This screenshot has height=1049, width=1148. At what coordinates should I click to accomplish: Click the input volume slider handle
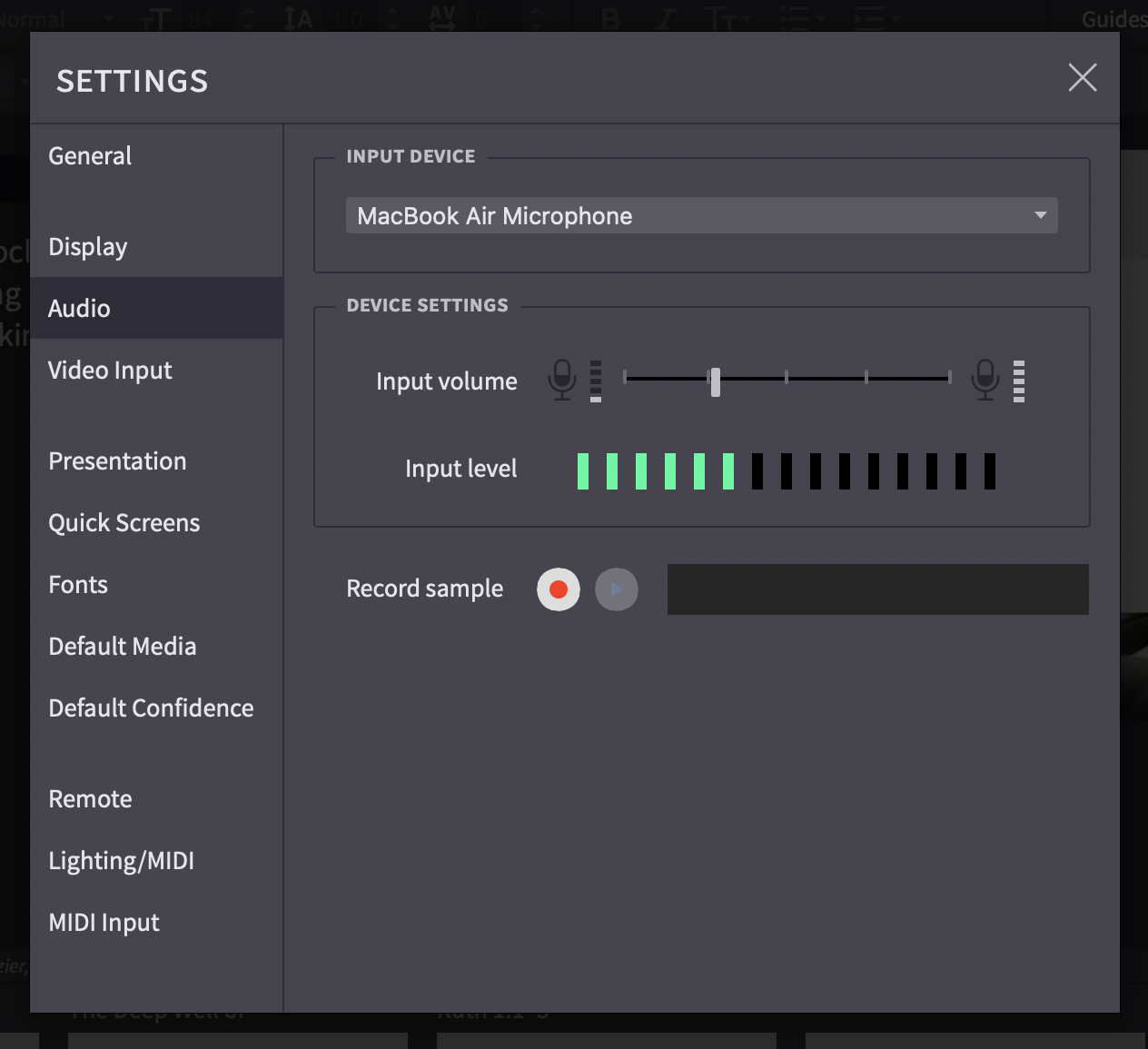tap(716, 381)
